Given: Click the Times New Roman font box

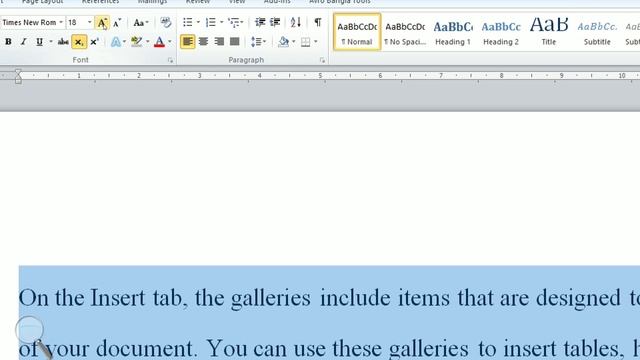Looking at the screenshot, I should [x=29, y=22].
